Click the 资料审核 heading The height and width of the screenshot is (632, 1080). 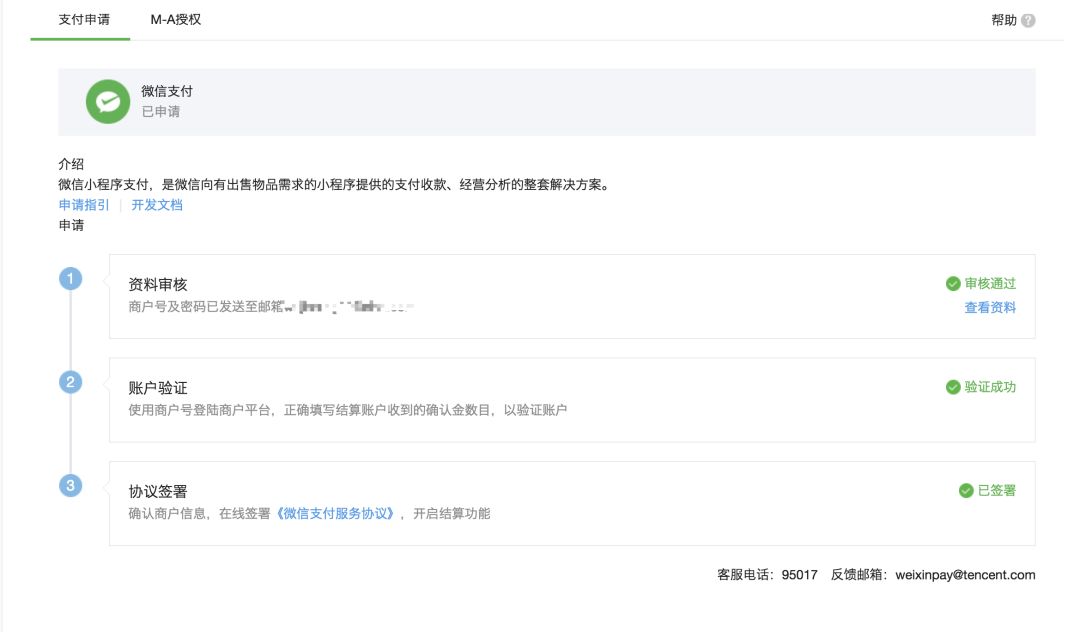click(158, 284)
